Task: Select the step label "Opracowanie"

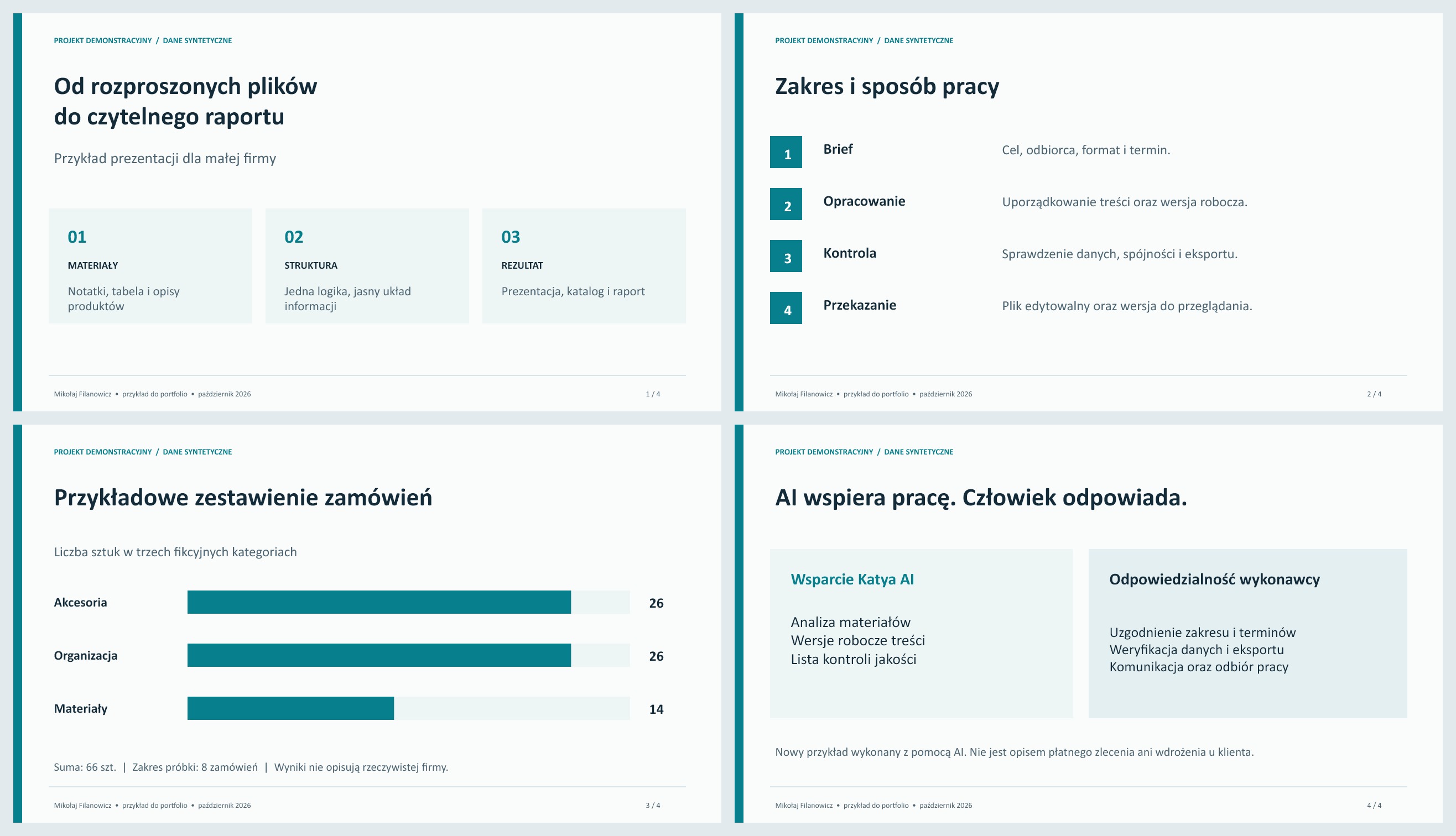Action: [865, 201]
